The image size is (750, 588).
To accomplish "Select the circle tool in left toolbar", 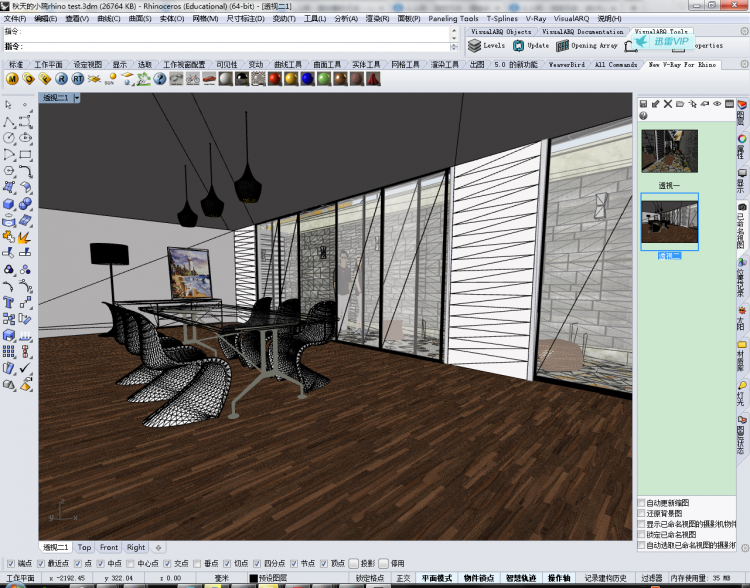I will click(x=9, y=138).
